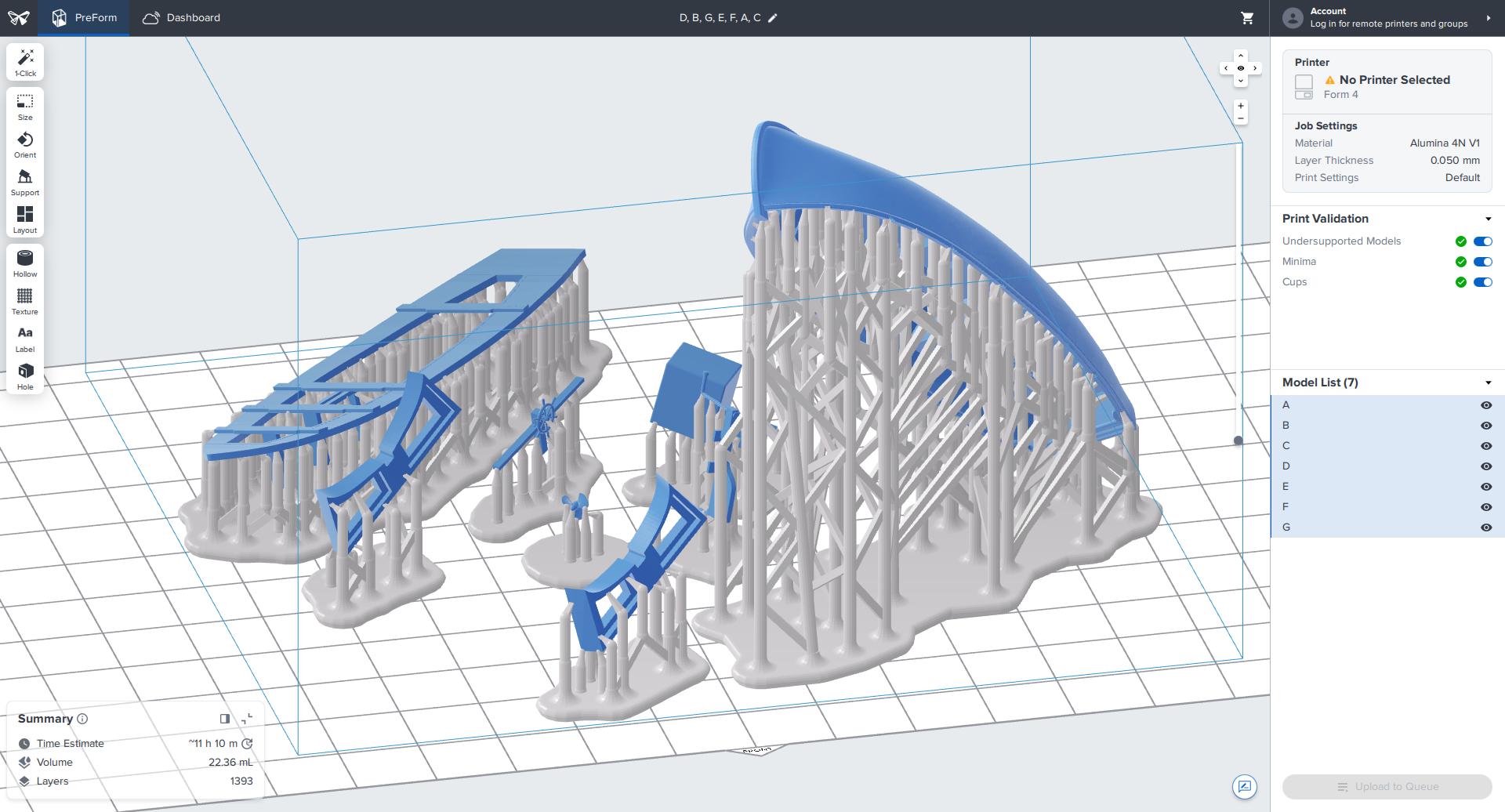
Task: Collapse the Print Validation section
Action: tap(1488, 219)
